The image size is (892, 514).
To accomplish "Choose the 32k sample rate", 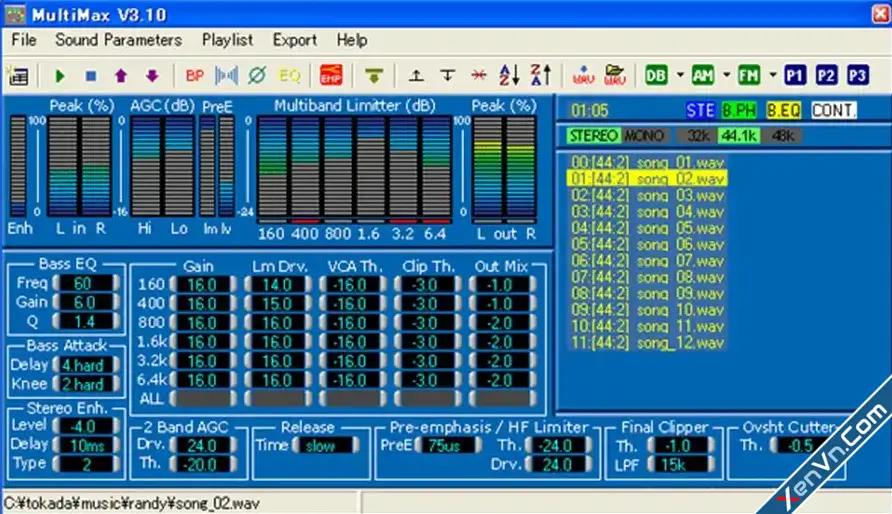I will (697, 136).
